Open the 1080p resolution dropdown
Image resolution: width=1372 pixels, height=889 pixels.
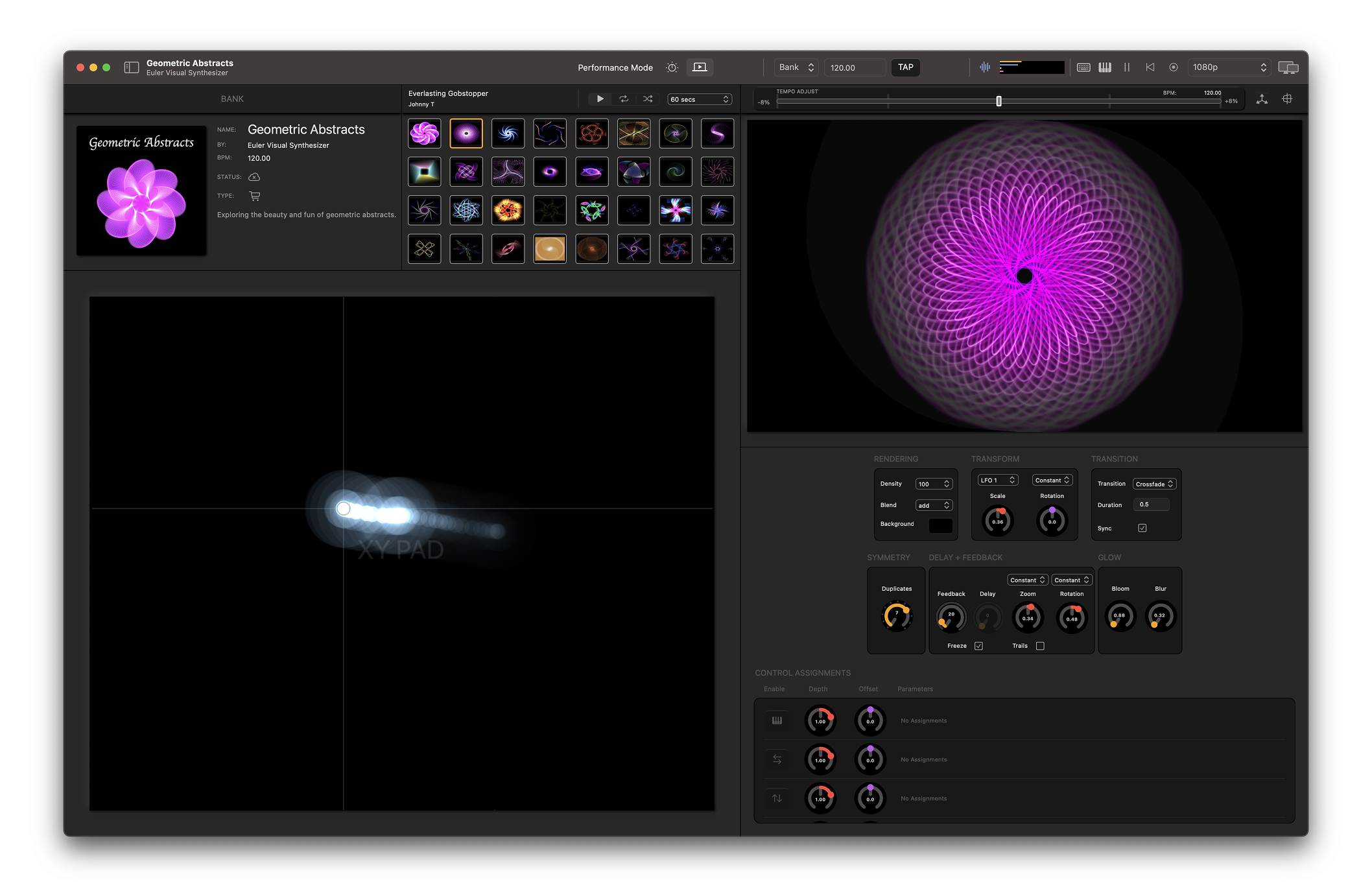point(1229,67)
